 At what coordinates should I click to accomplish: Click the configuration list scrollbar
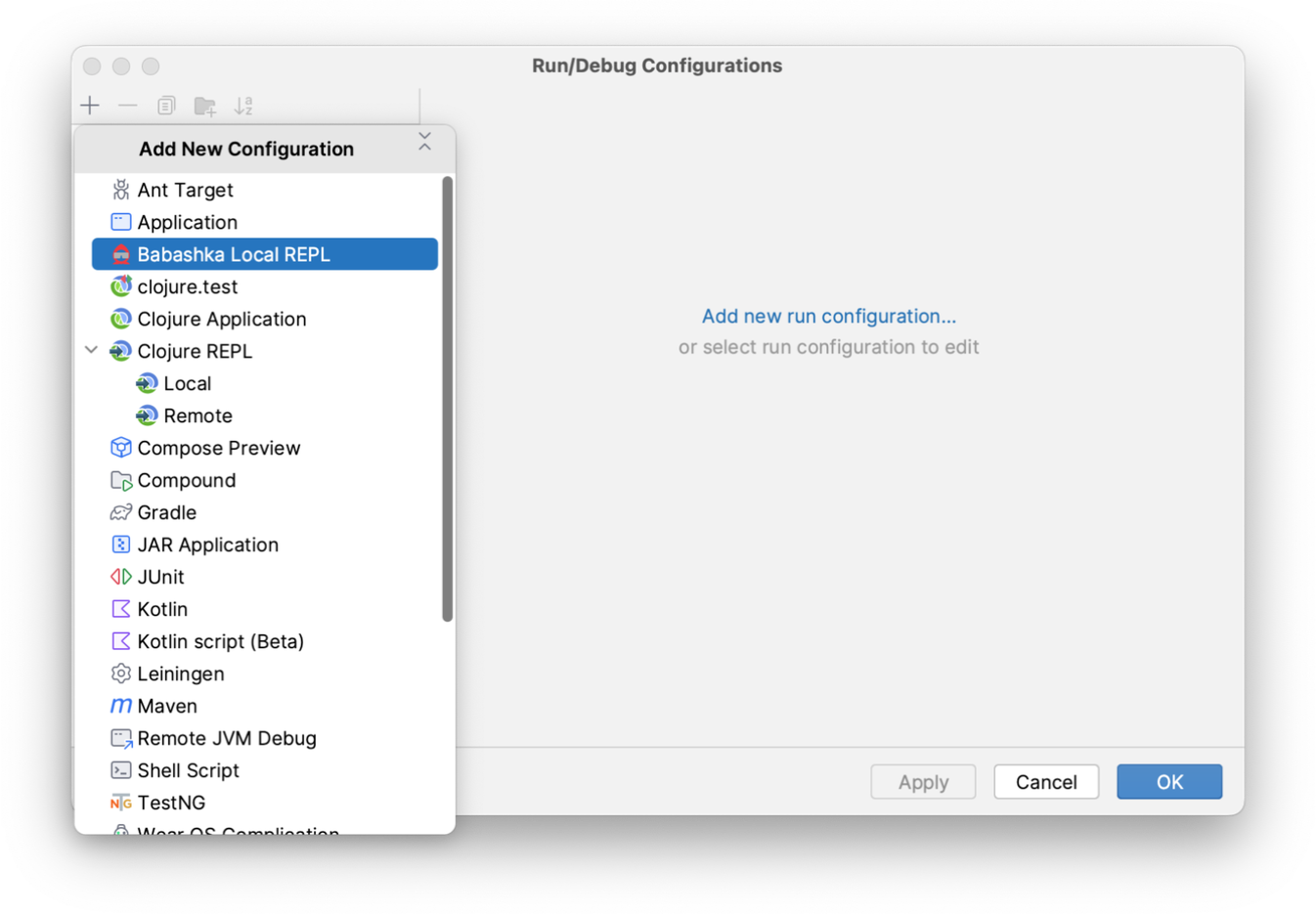[448, 399]
